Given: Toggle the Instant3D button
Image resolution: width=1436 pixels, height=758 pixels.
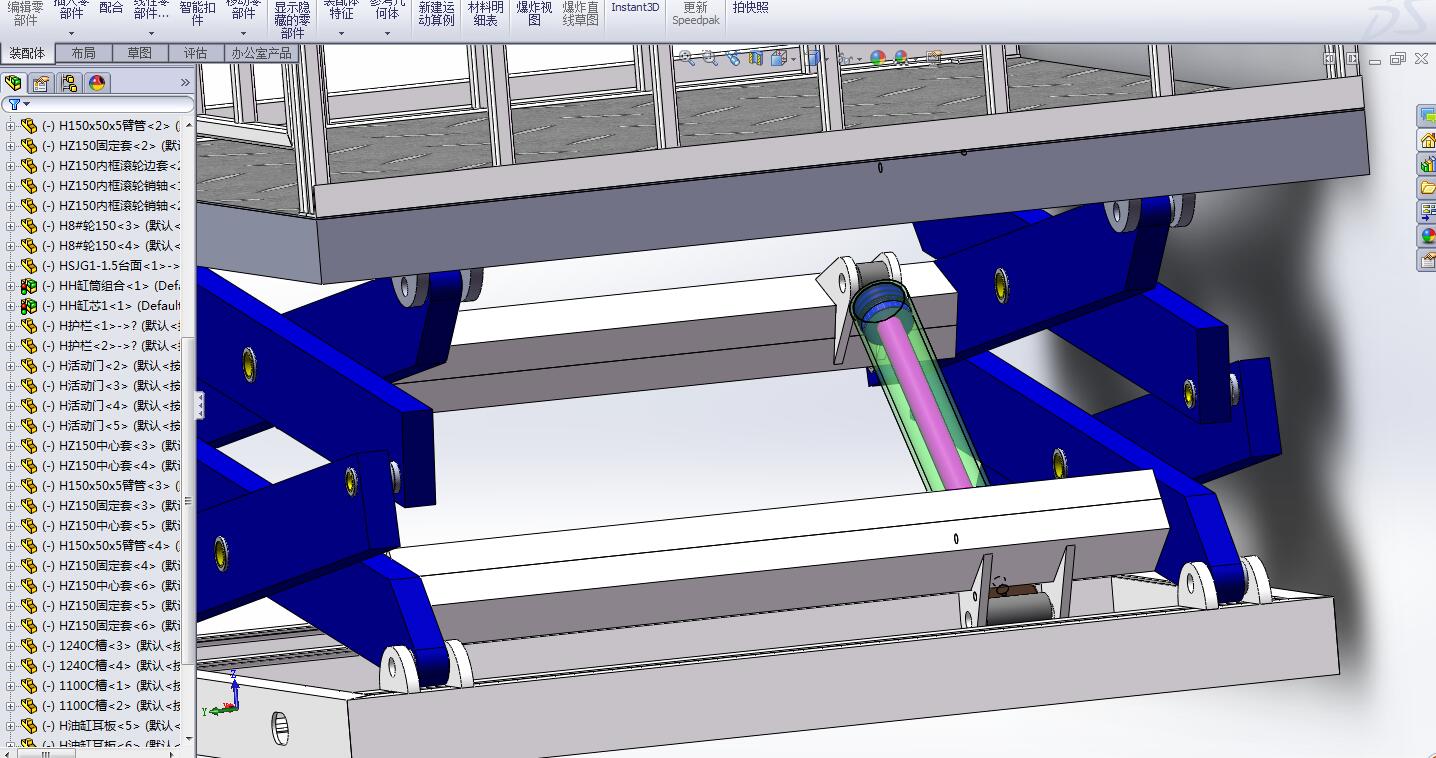Looking at the screenshot, I should pos(635,8).
